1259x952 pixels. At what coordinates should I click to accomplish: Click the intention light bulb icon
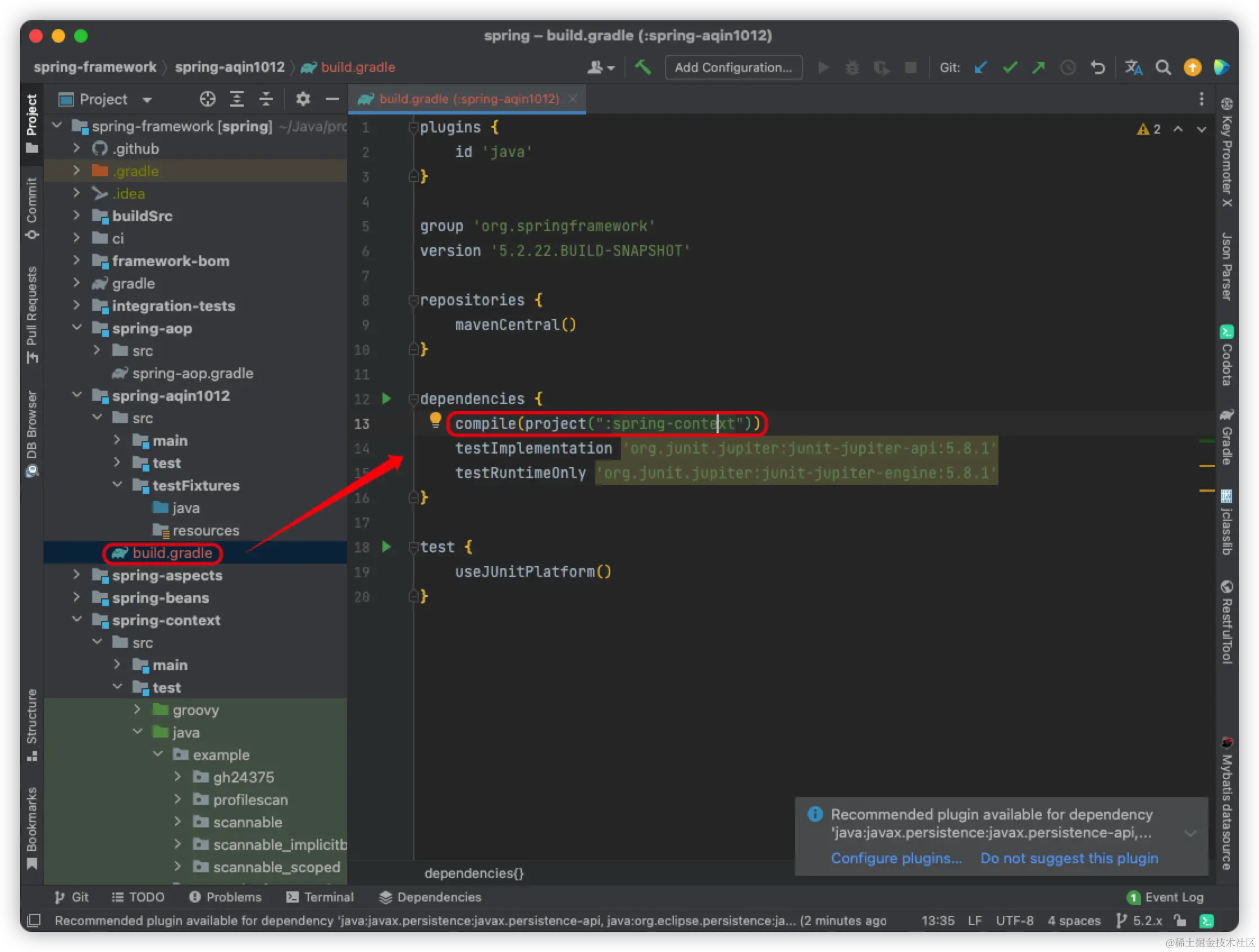pos(435,420)
